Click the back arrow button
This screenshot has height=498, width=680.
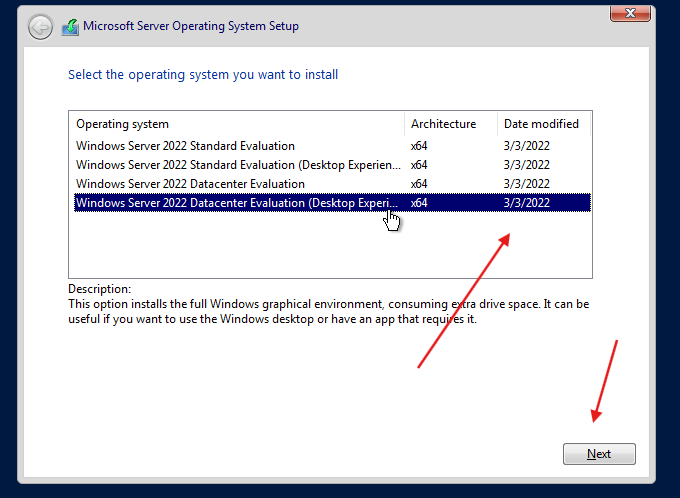coord(40,27)
